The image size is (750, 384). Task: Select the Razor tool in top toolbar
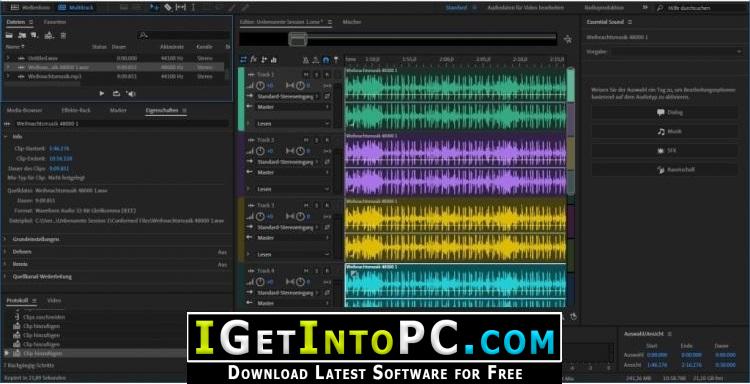coord(168,7)
